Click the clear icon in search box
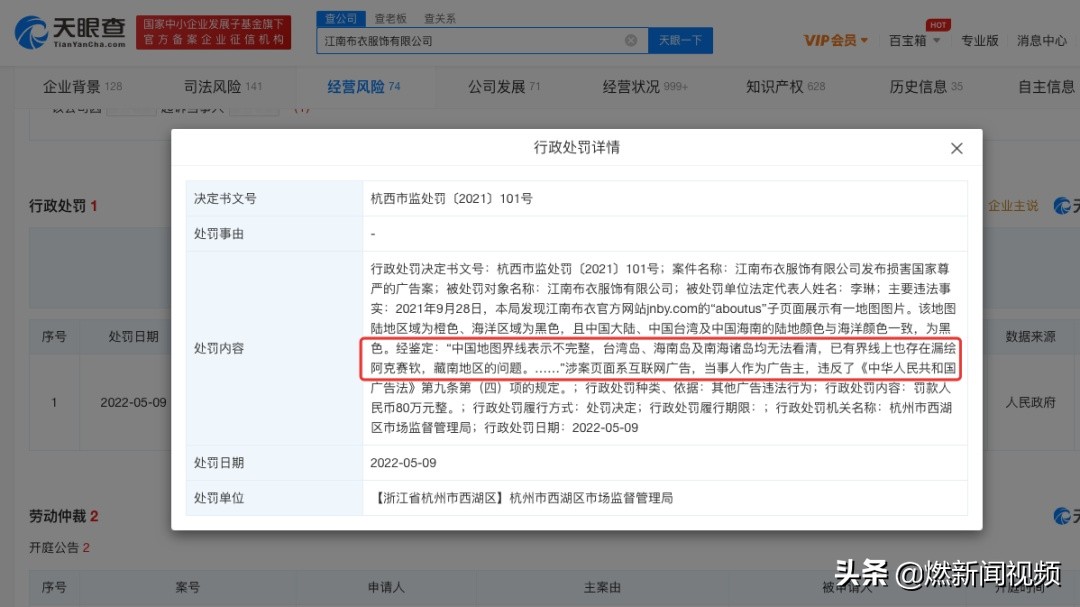This screenshot has height=607, width=1080. coord(630,40)
